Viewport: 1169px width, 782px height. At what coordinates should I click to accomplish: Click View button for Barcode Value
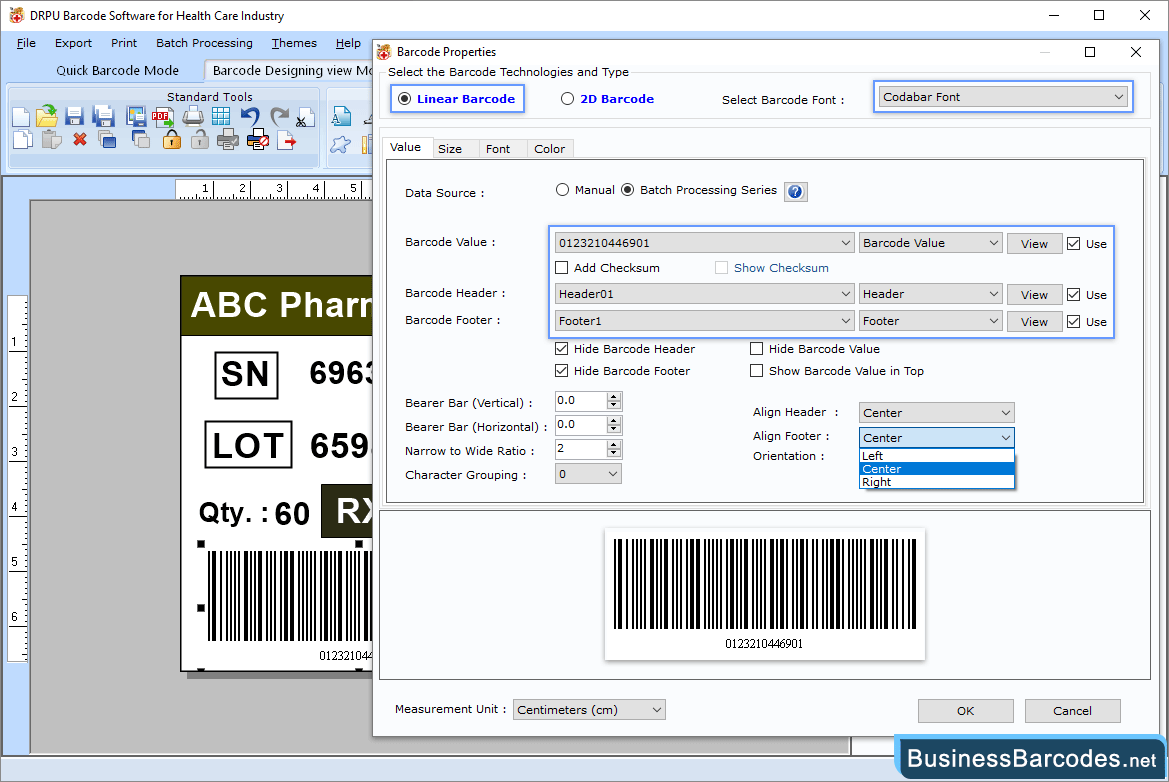point(1034,244)
